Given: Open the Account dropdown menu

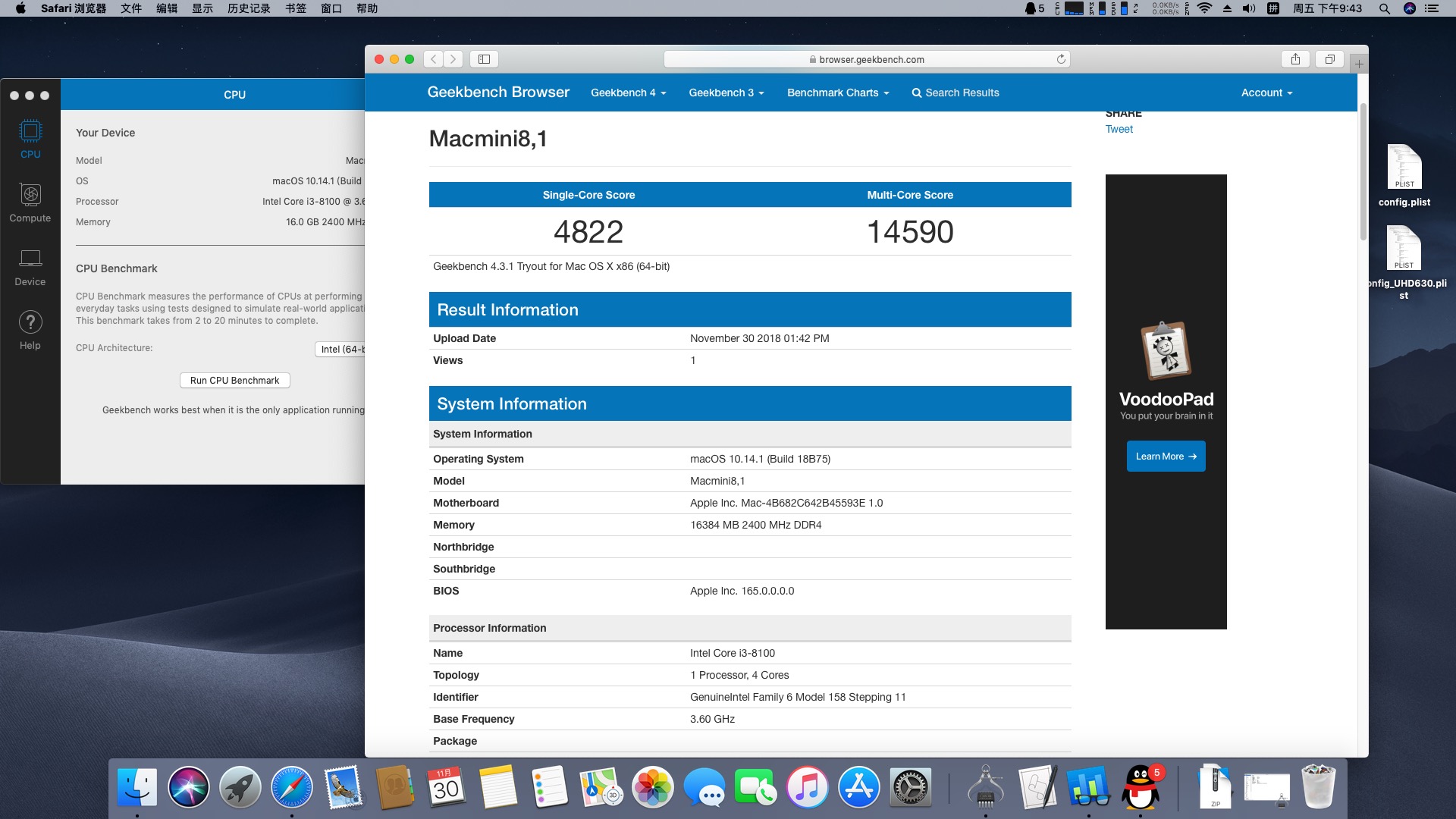Looking at the screenshot, I should point(1266,93).
